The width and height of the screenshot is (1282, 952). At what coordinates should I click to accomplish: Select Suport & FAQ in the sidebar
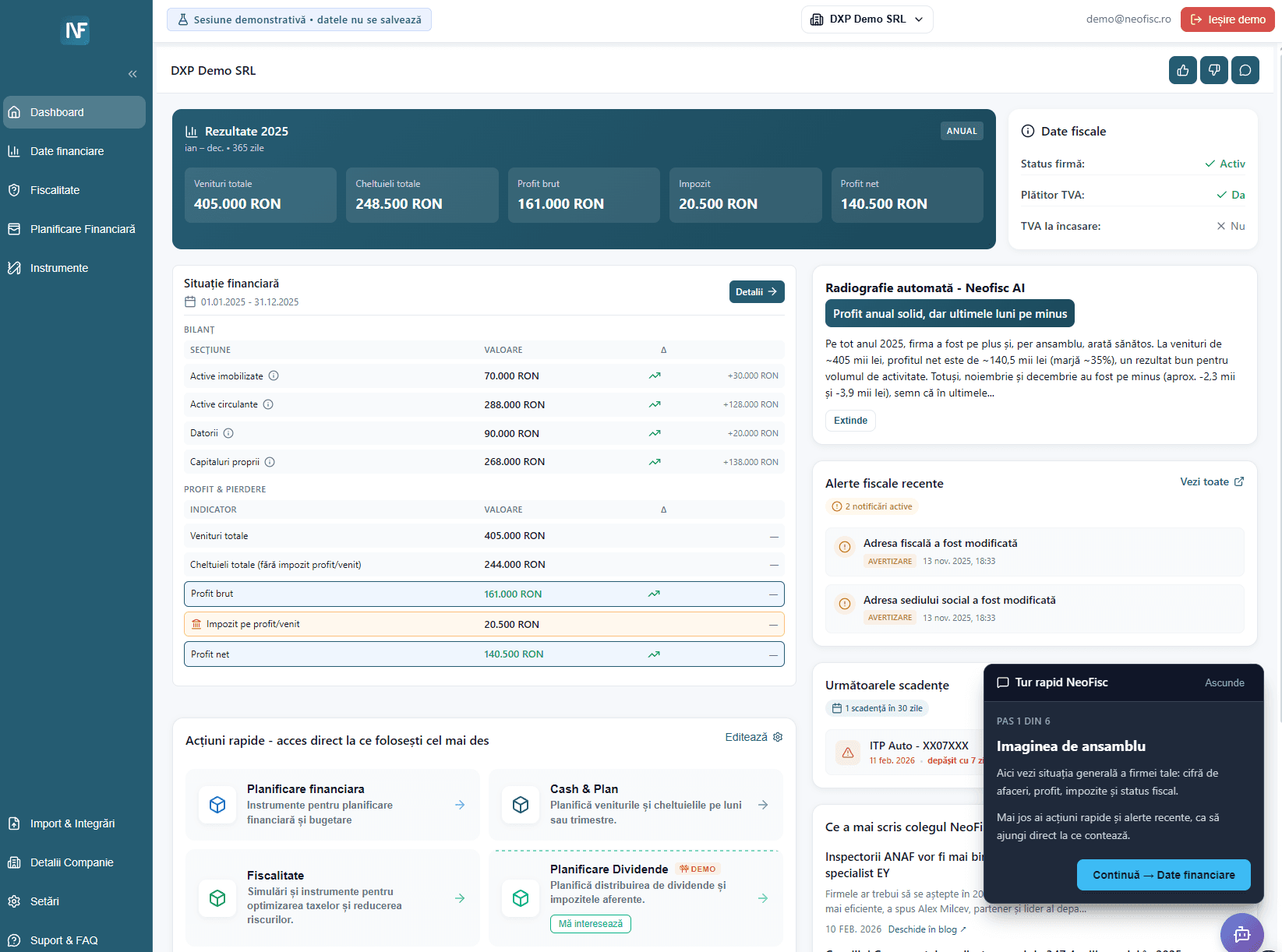pos(14,940)
